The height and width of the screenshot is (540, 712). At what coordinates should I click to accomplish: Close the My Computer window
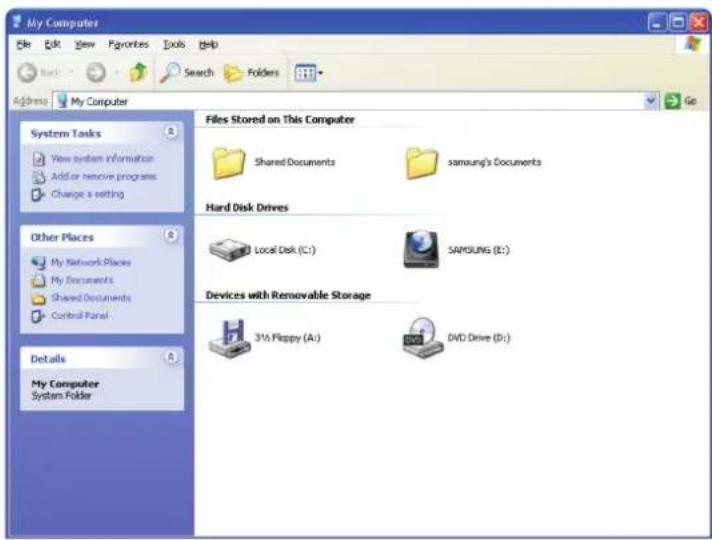click(698, 22)
